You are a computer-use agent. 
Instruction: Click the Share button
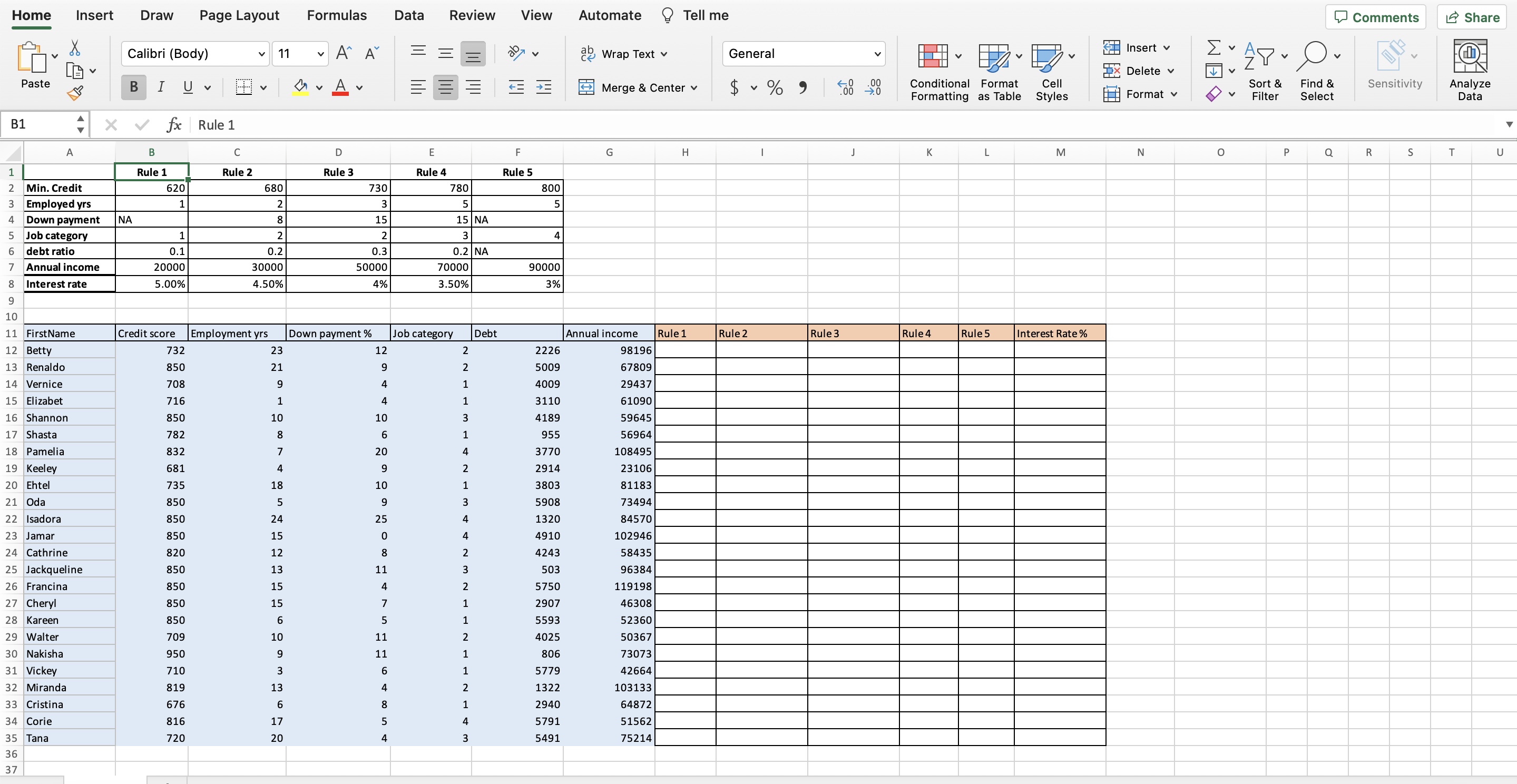coord(1472,17)
